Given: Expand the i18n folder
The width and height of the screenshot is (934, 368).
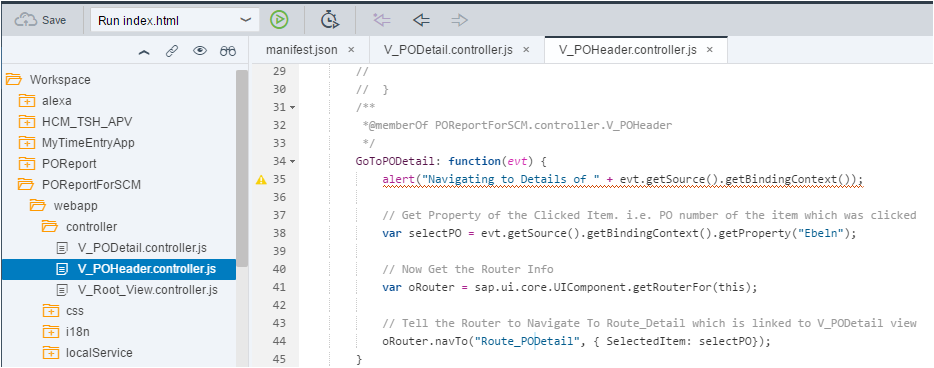Looking at the screenshot, I should (x=51, y=332).
